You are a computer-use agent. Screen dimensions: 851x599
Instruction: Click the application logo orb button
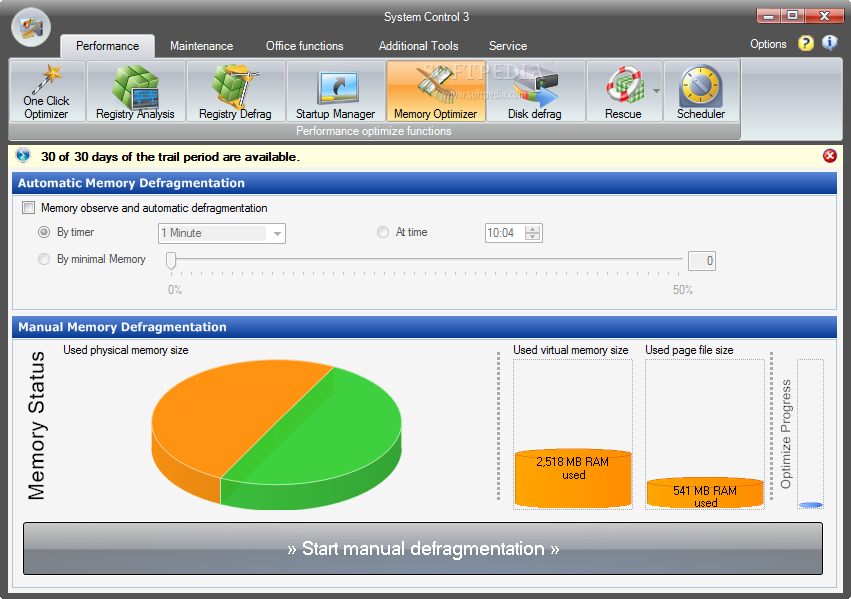(x=31, y=27)
